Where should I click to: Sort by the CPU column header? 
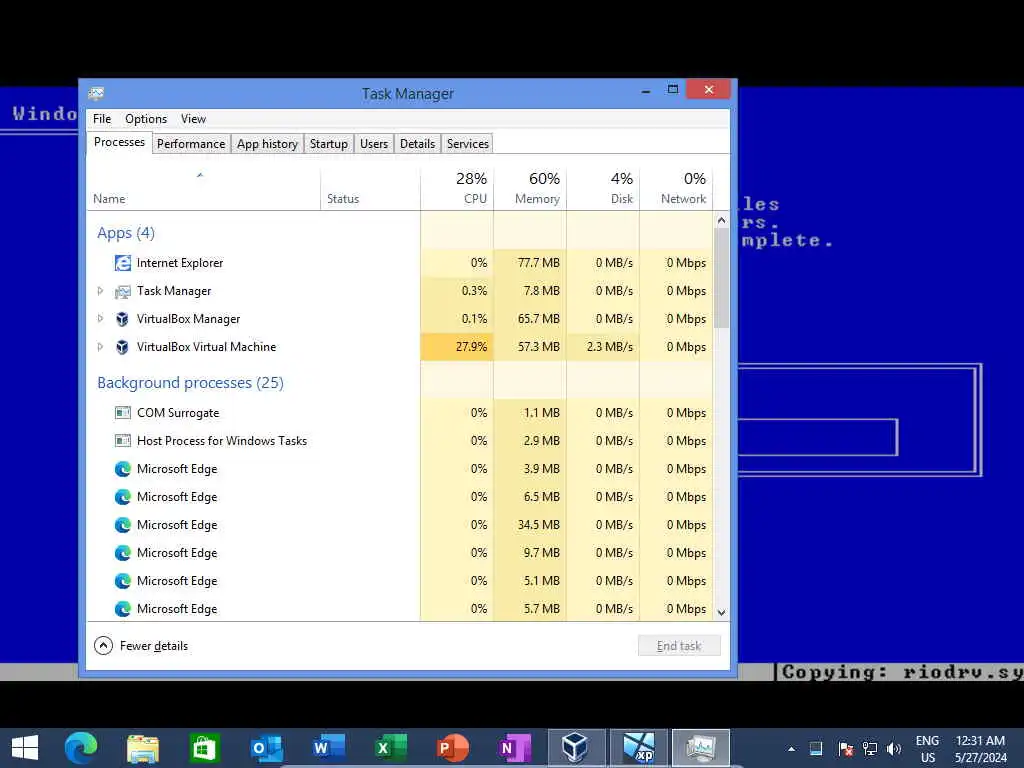(x=457, y=189)
